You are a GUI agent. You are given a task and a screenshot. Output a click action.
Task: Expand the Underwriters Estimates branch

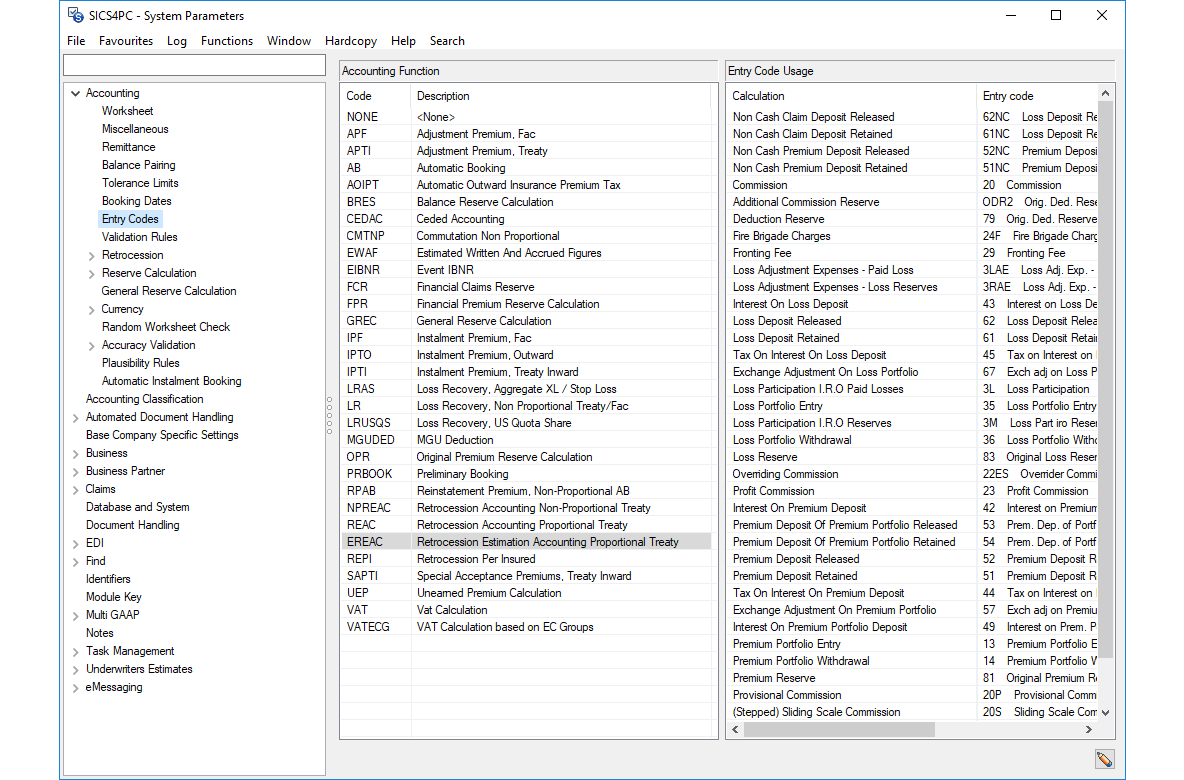coord(75,668)
